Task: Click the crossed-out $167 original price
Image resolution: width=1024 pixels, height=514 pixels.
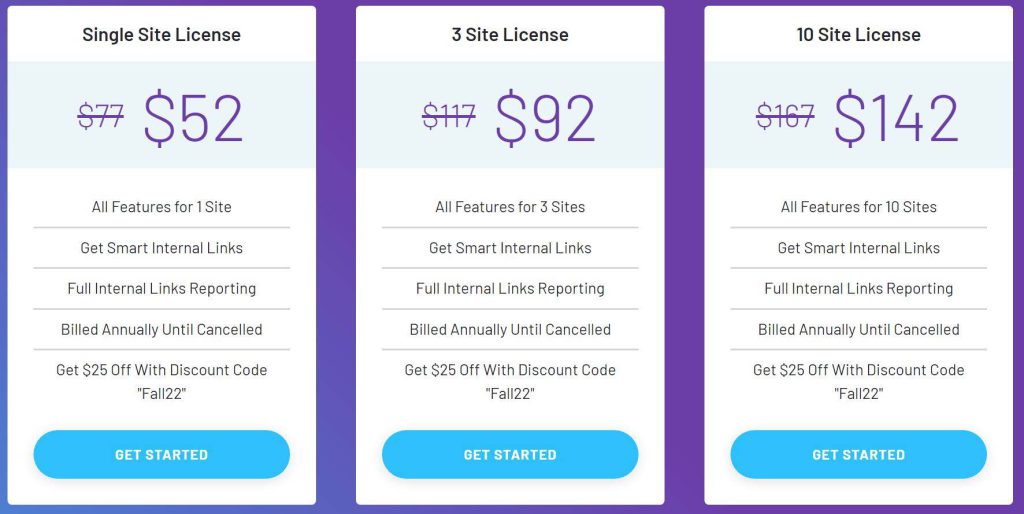Action: [785, 117]
